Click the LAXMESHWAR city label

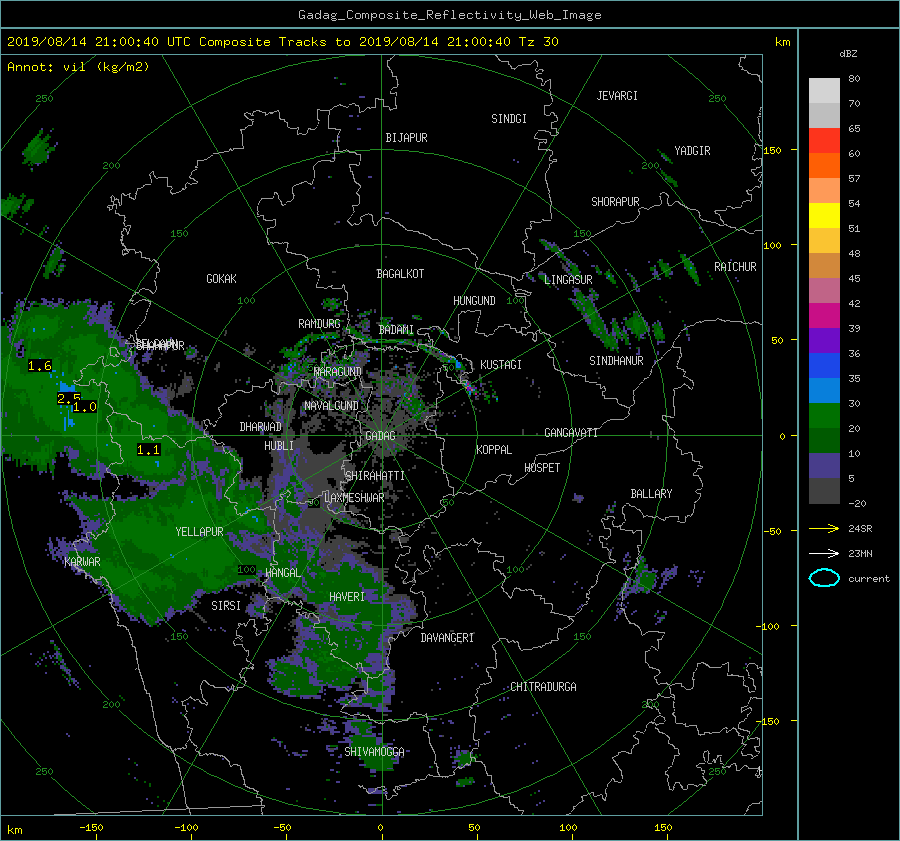point(354,498)
